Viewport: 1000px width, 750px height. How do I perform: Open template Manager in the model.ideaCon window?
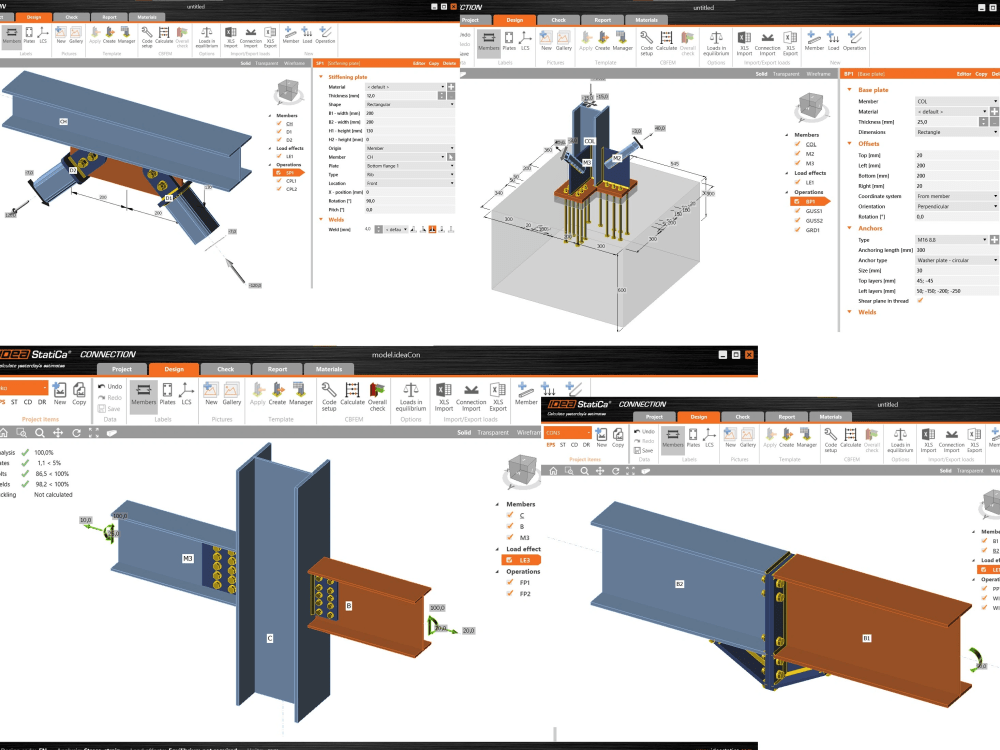(x=301, y=393)
